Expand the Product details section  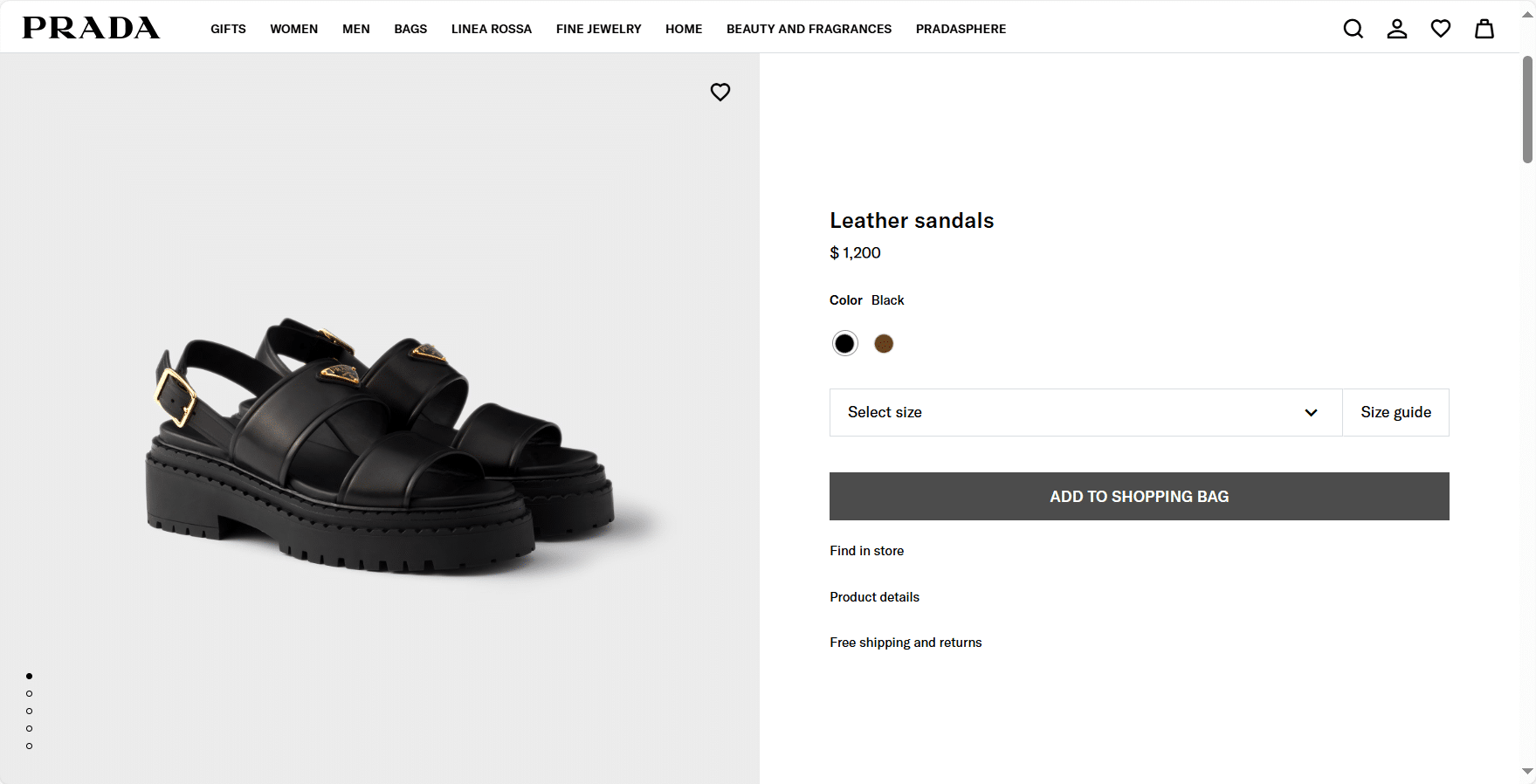point(874,597)
